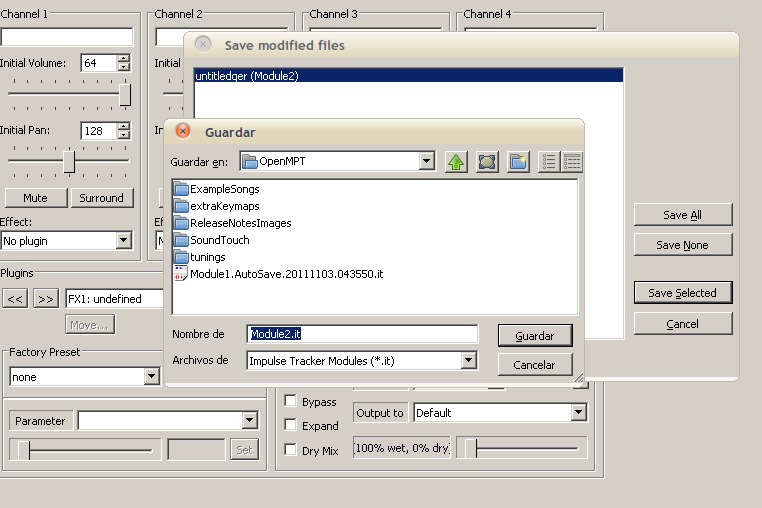762x508 pixels.
Task: Click the 'Nombre de' filename input field
Action: [362, 335]
